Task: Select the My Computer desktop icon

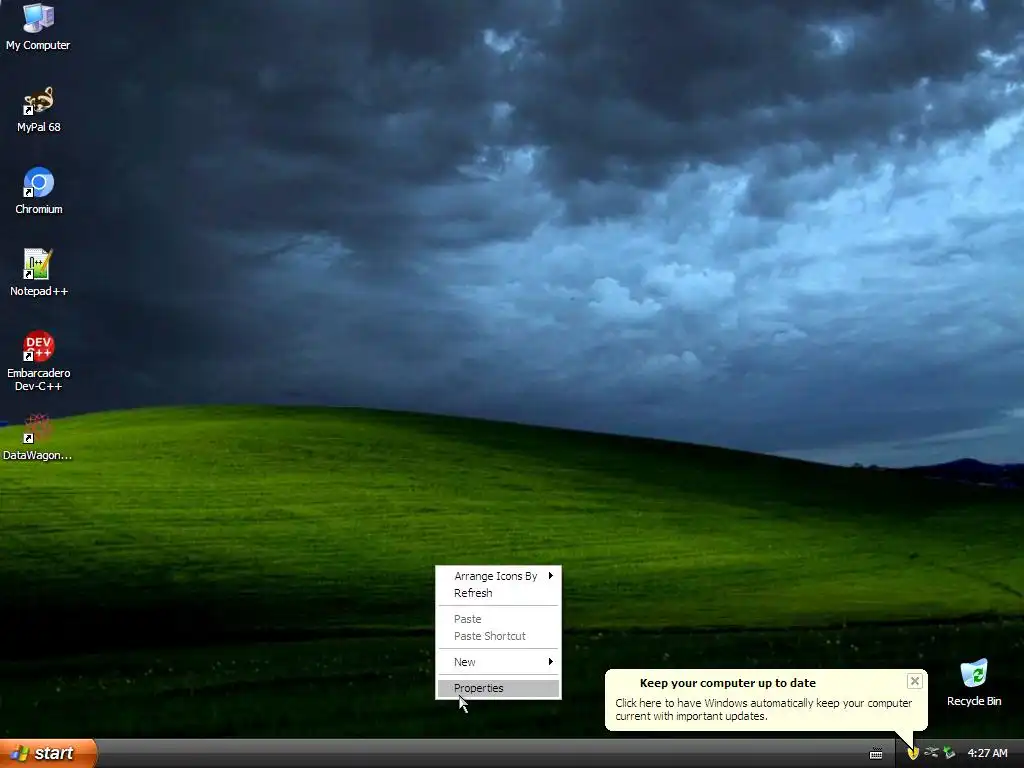Action: point(38,26)
